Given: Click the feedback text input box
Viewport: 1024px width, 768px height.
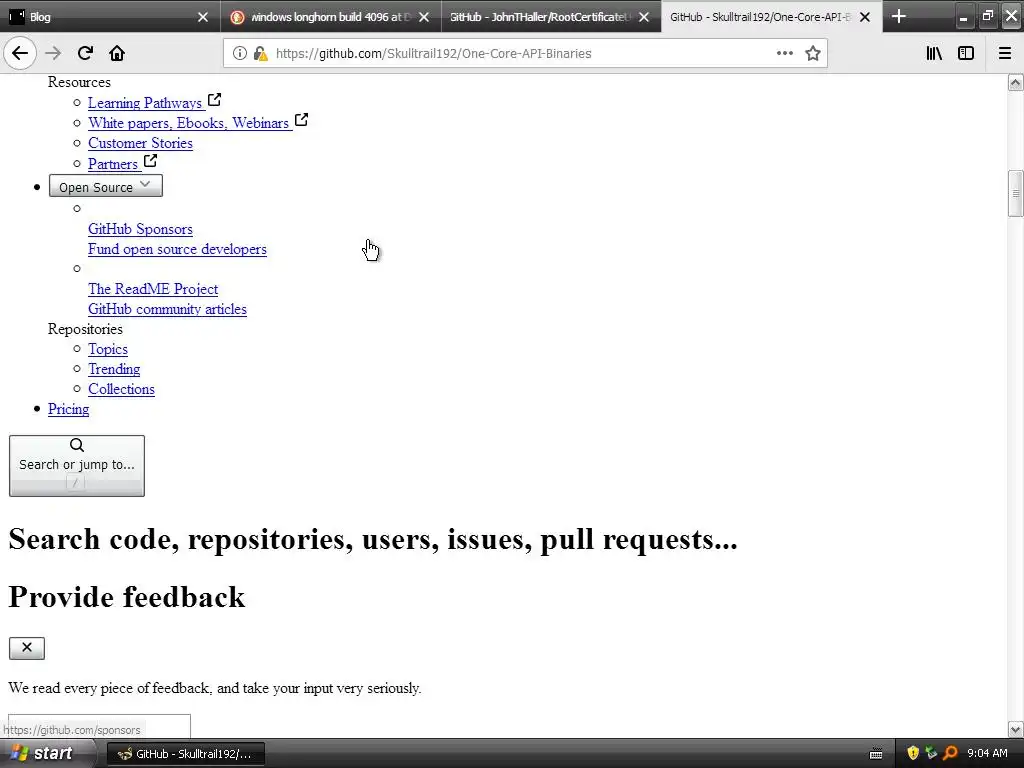Looking at the screenshot, I should [x=99, y=726].
